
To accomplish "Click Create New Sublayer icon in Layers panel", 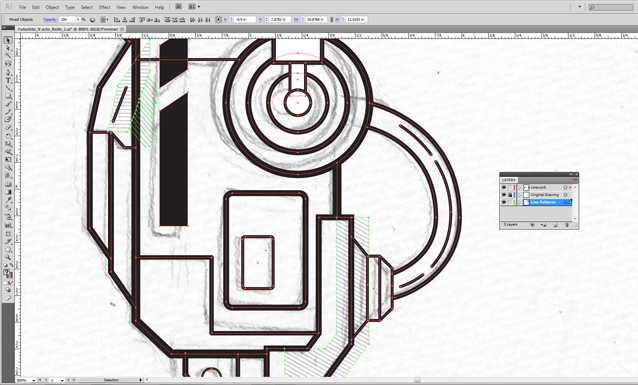I will click(544, 225).
